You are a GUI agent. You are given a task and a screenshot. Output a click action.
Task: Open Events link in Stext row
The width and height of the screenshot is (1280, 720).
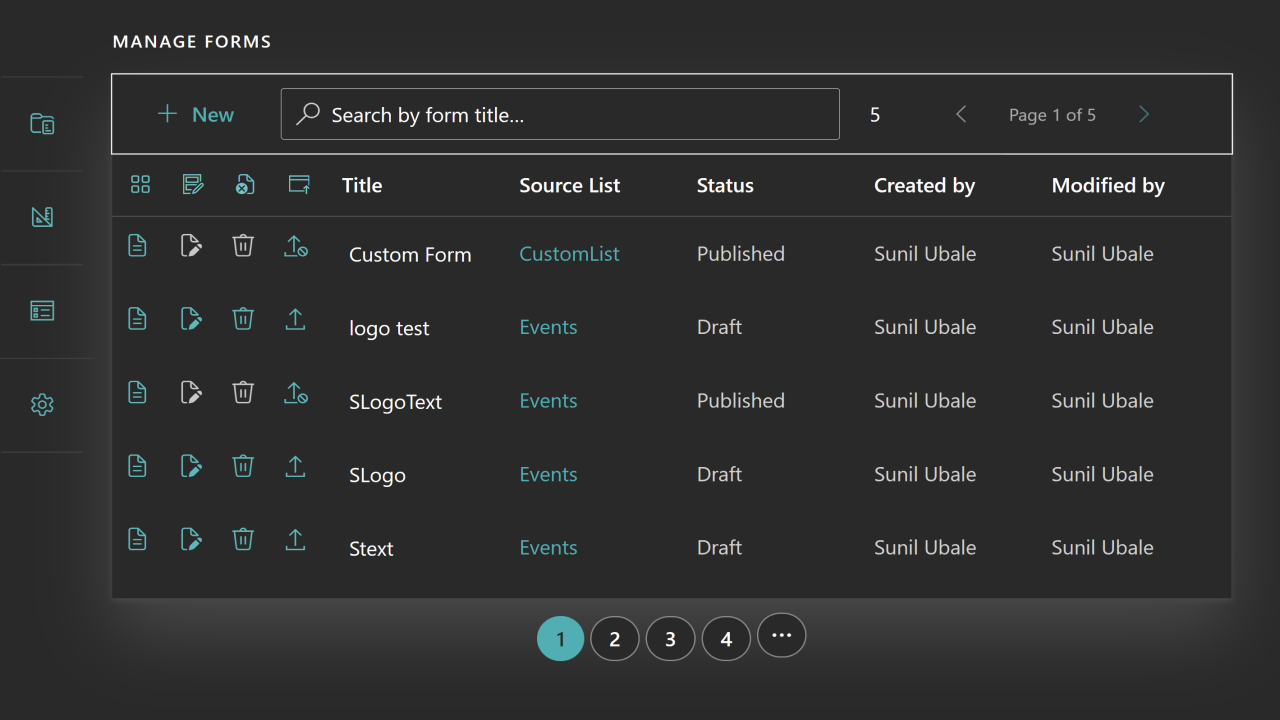click(x=548, y=548)
